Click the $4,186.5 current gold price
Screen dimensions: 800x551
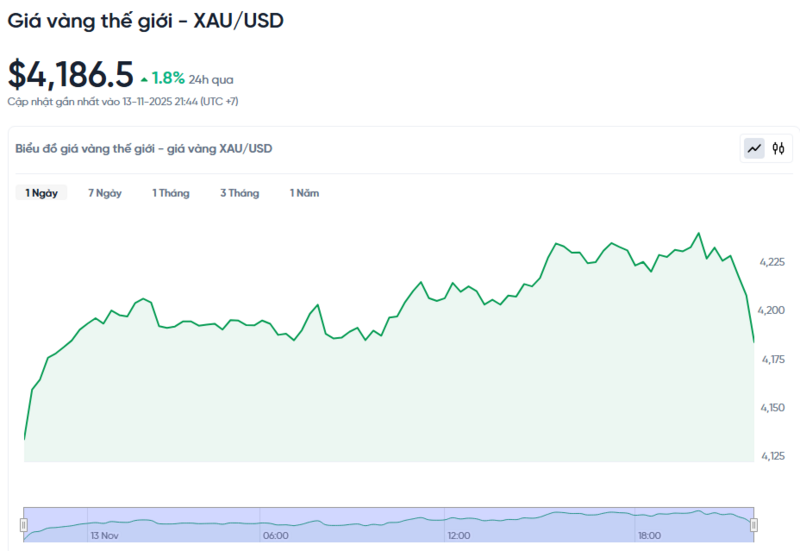[70, 73]
